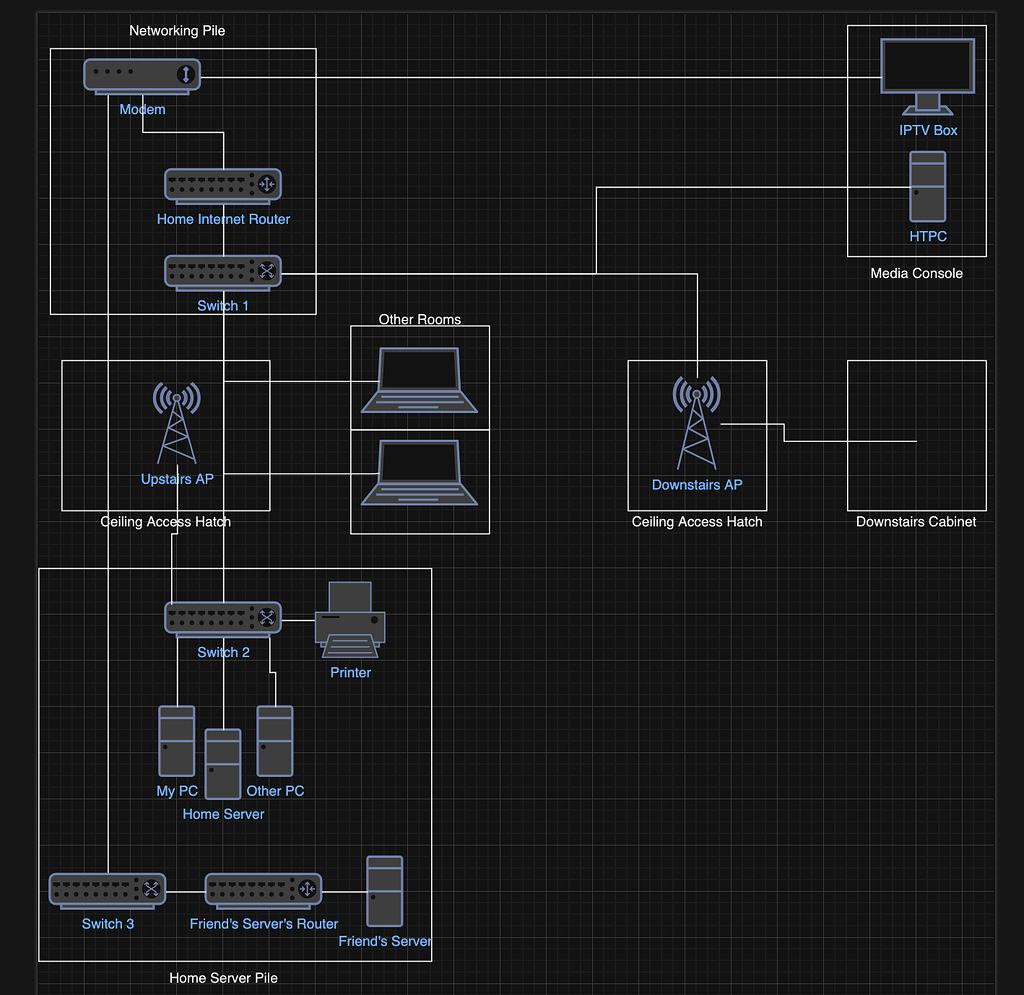Click the My PC tower icon

tap(177, 741)
